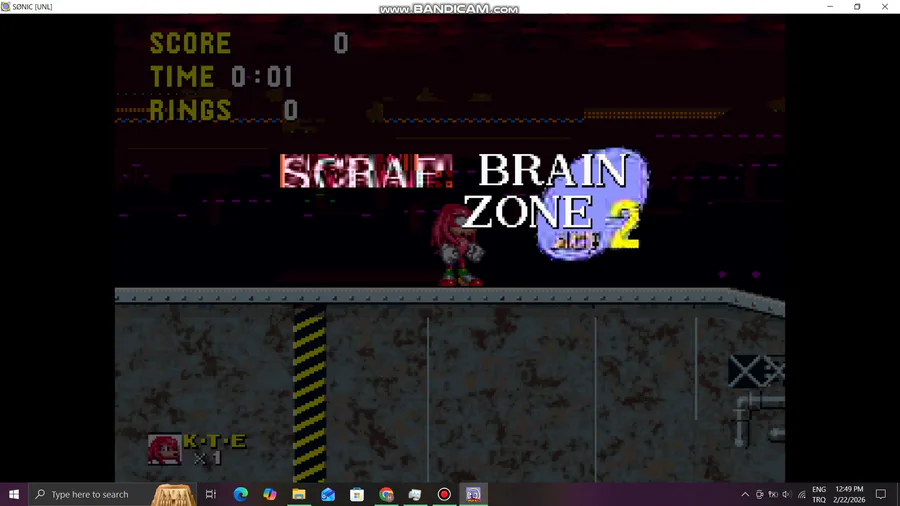Click the 'ZONE' title card text
Image resolution: width=900 pixels, height=506 pixels.
click(x=527, y=212)
